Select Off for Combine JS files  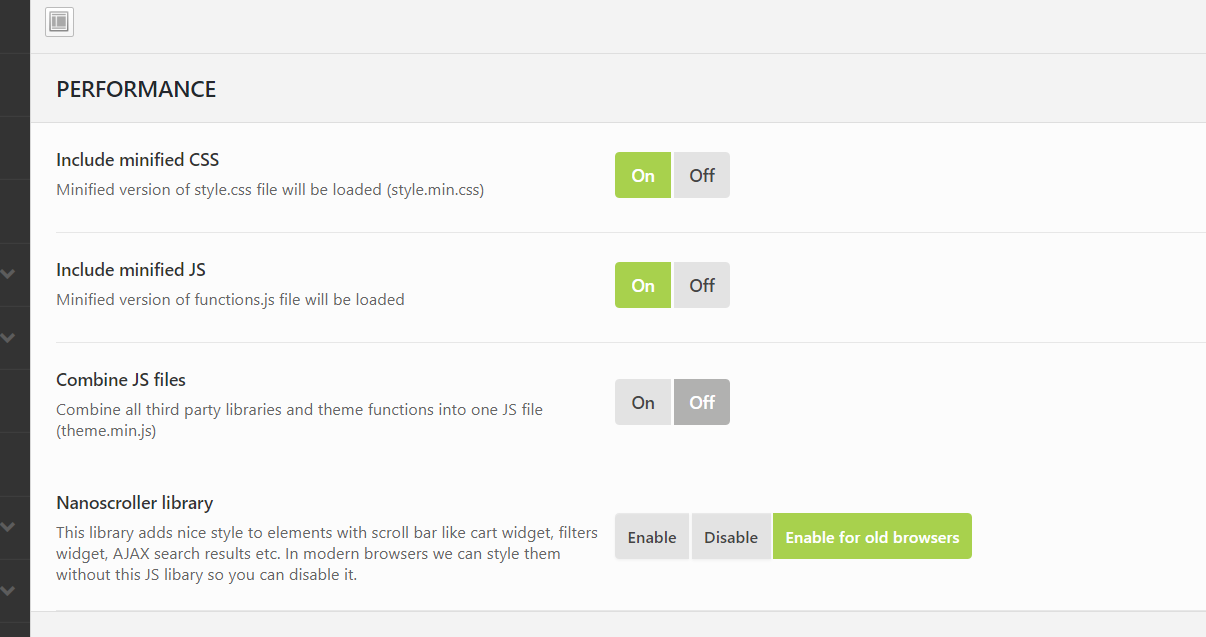point(701,402)
